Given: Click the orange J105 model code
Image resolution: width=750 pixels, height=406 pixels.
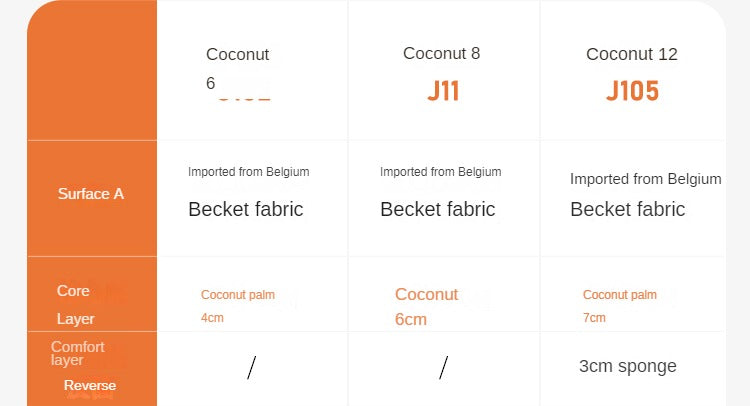Looking at the screenshot, I should pyautogui.click(x=632, y=91).
